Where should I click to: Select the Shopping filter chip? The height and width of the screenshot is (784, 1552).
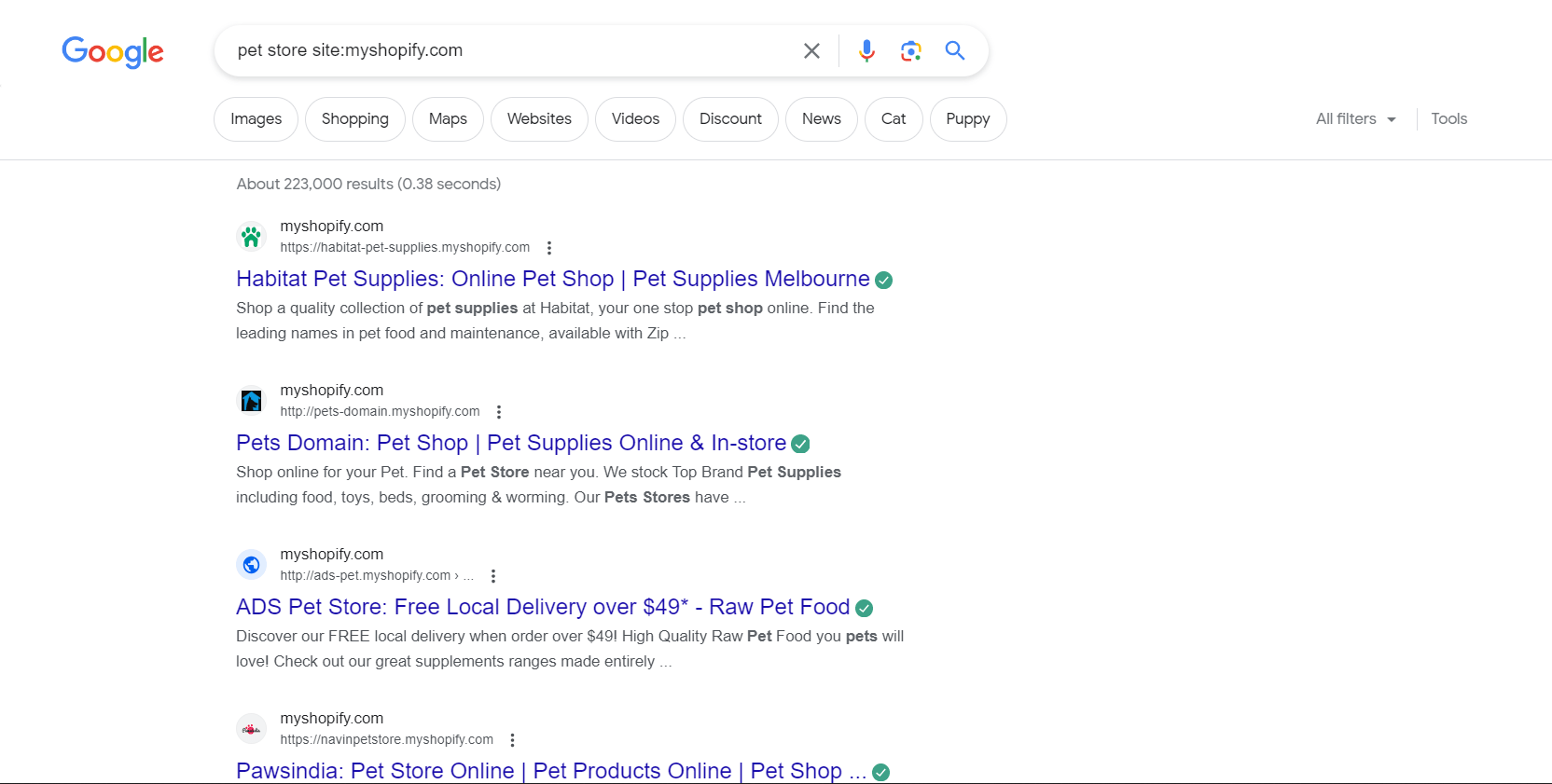354,119
